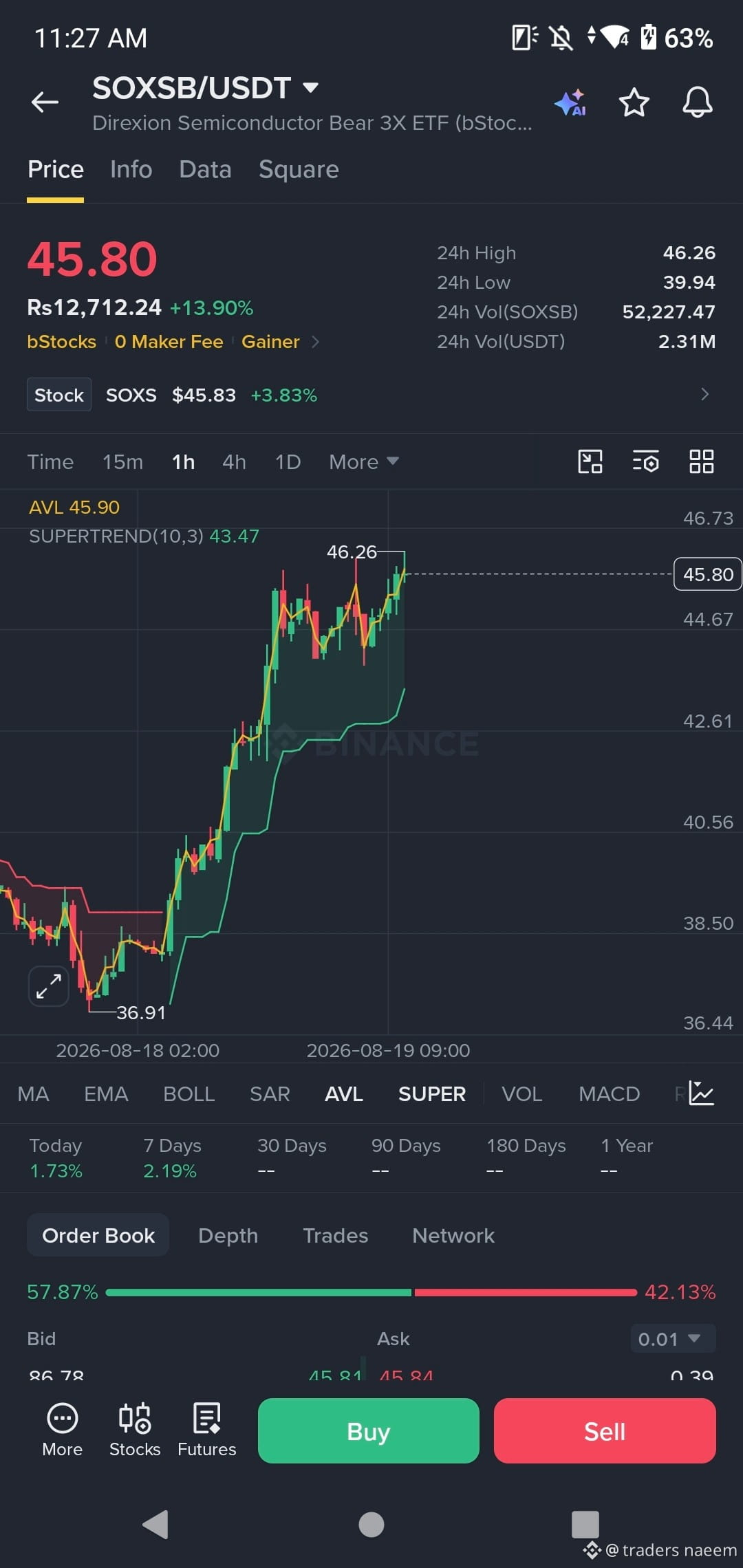The width and height of the screenshot is (743, 1568).
Task: Select the Time chart interval
Action: pyautogui.click(x=50, y=461)
